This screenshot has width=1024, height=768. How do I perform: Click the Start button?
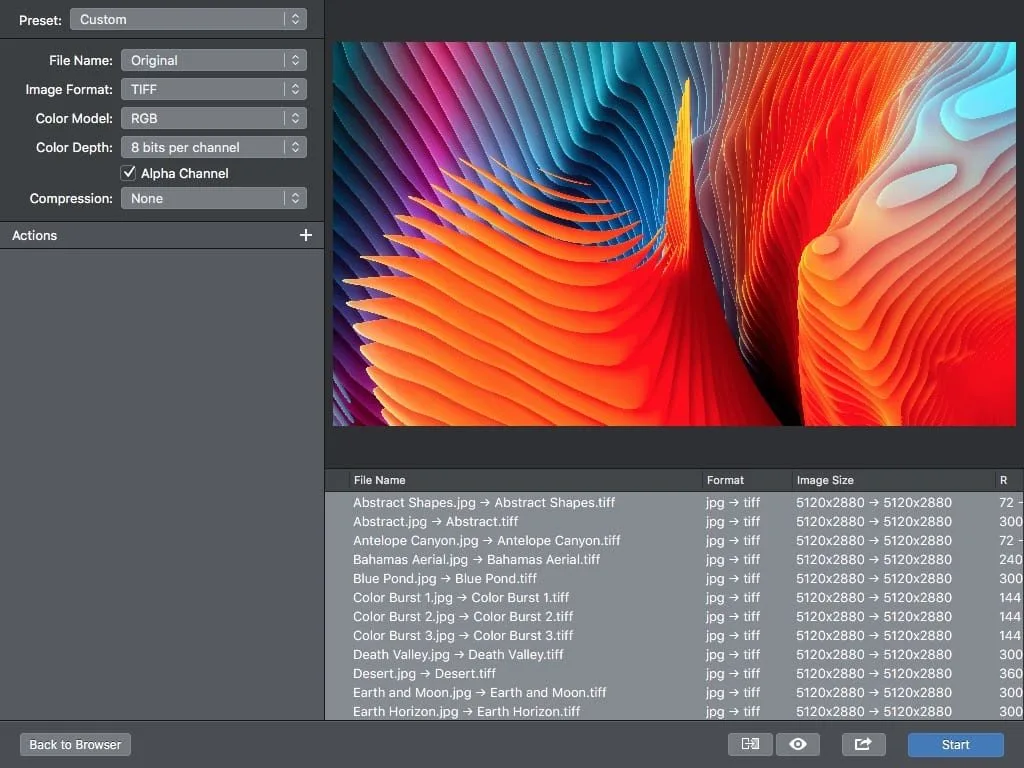click(x=954, y=744)
